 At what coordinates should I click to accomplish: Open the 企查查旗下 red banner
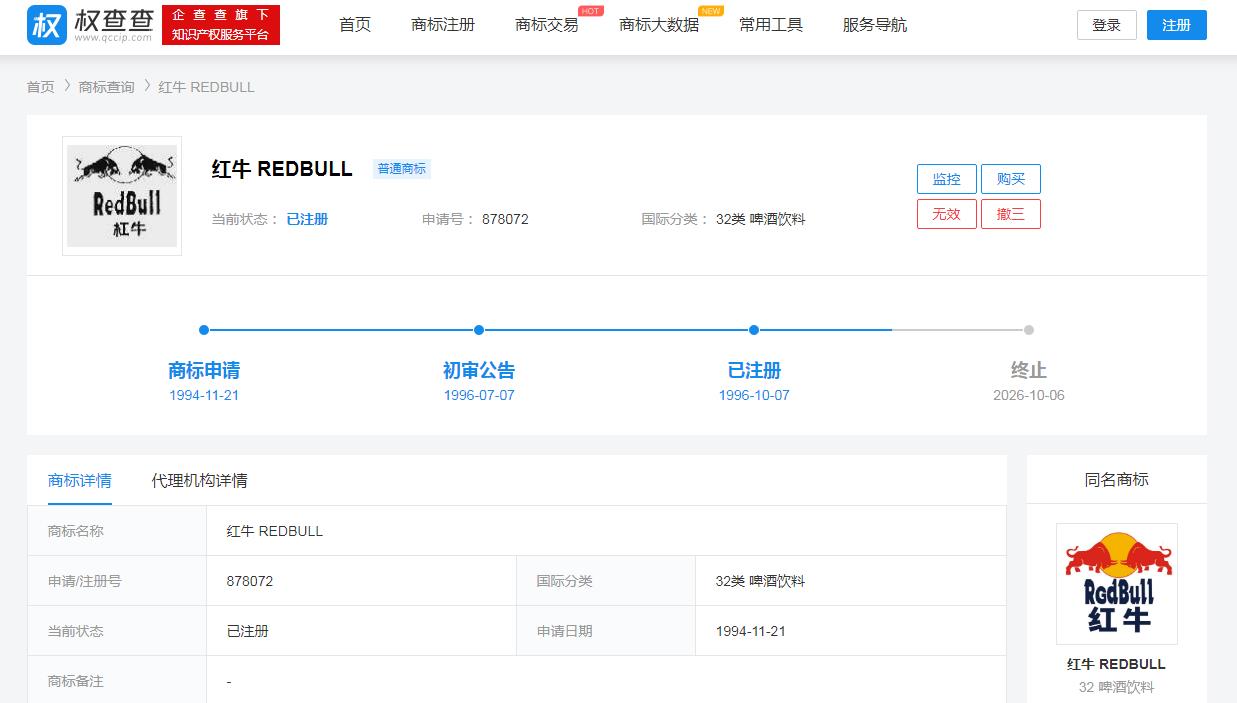tap(220, 25)
